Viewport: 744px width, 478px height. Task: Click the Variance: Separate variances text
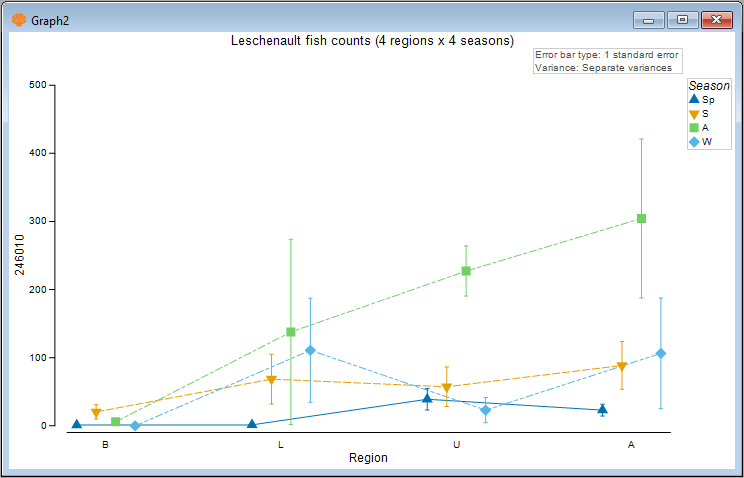603,67
